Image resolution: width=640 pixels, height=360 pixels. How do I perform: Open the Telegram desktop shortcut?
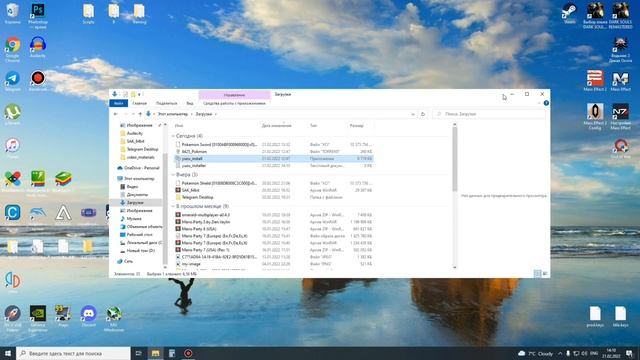point(12,81)
